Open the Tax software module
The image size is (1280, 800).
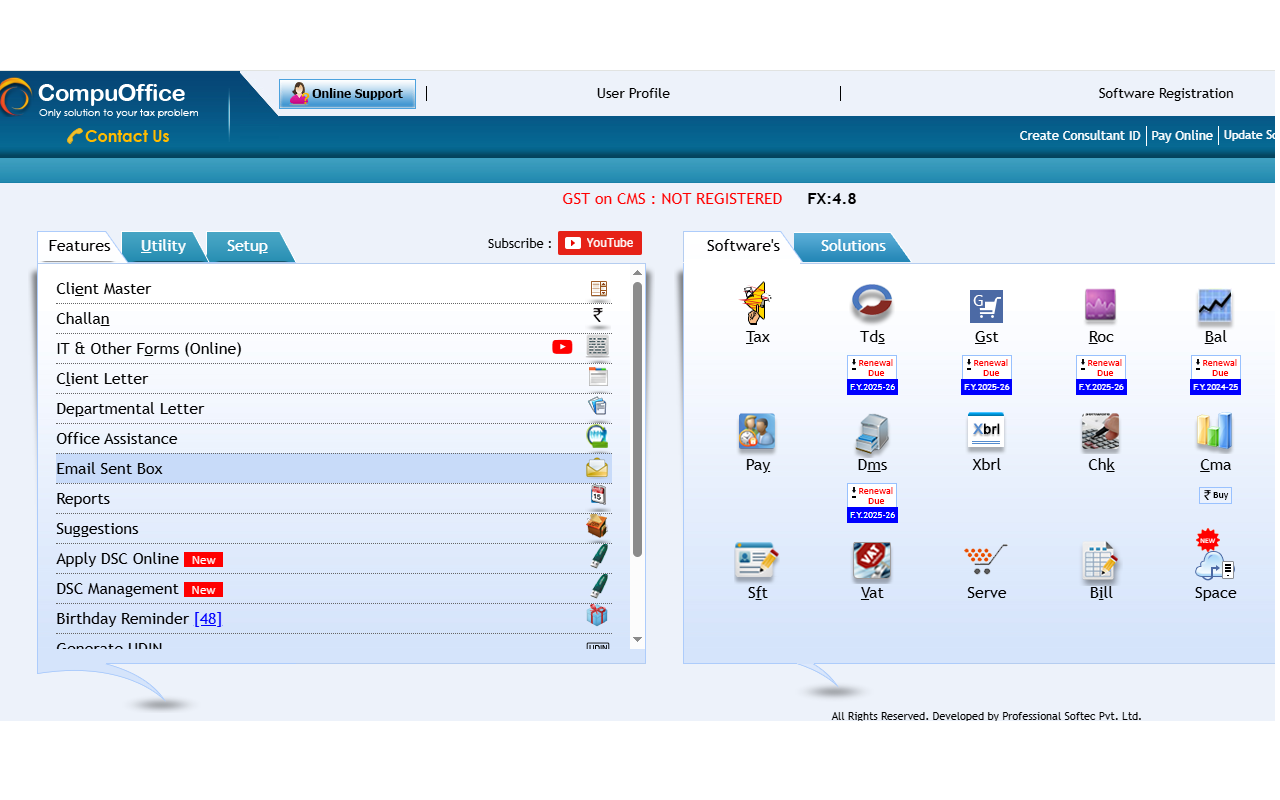click(757, 305)
